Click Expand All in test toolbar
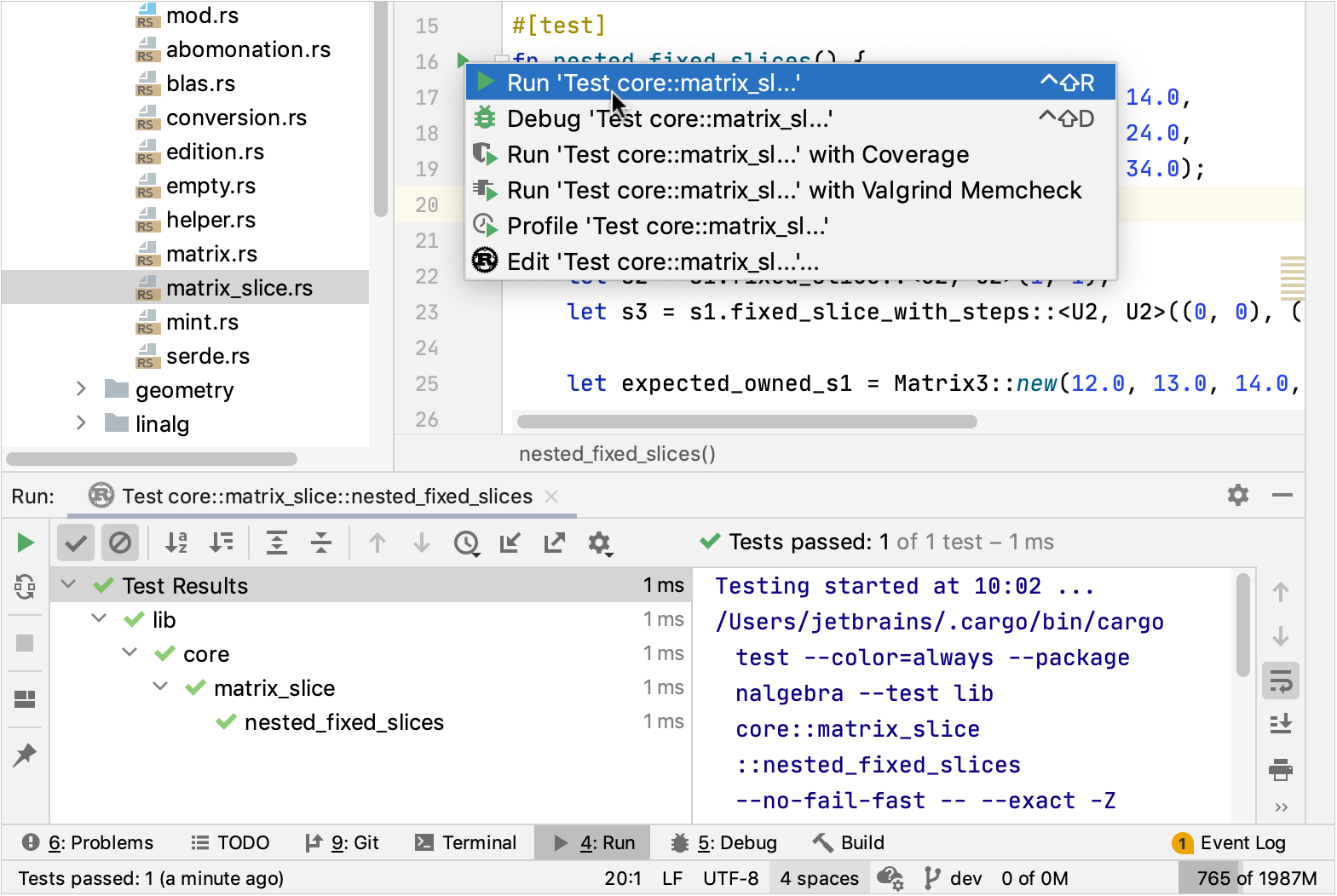Image resolution: width=1337 pixels, height=896 pixels. click(x=277, y=543)
